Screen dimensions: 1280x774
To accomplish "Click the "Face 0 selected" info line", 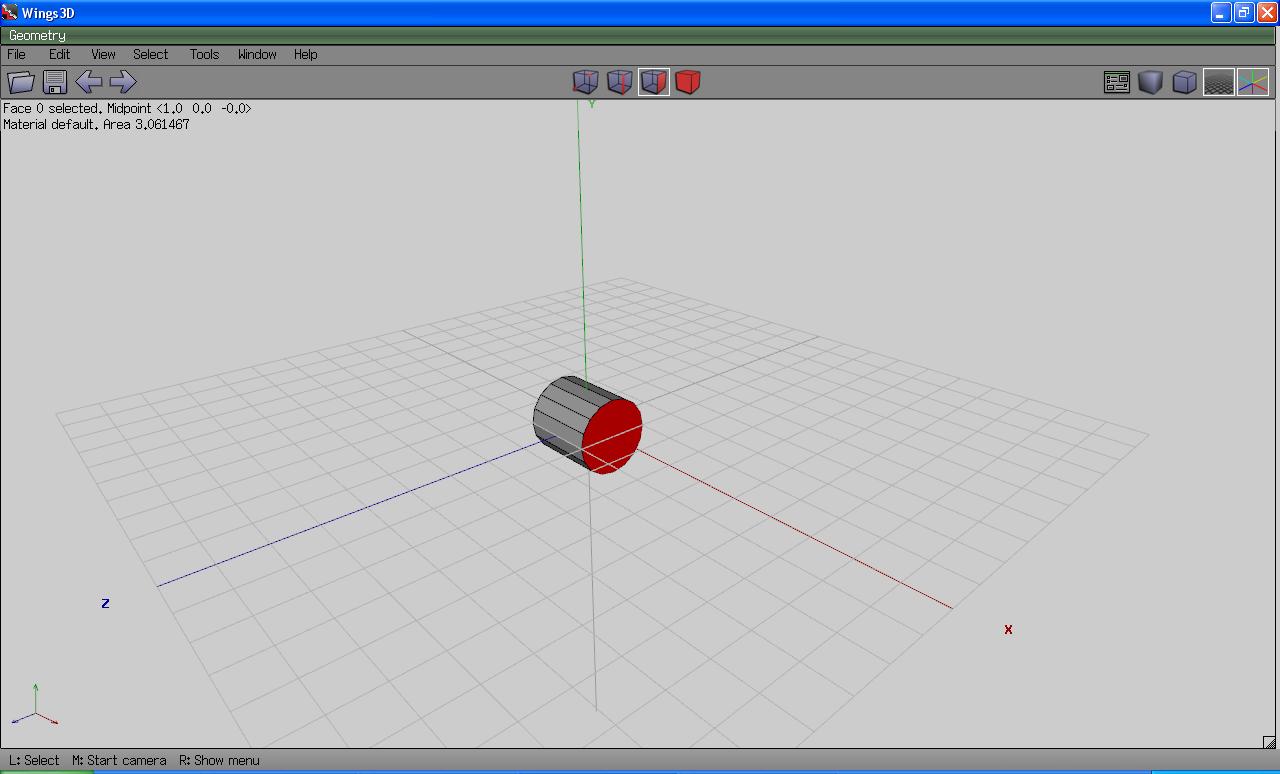I will point(127,108).
